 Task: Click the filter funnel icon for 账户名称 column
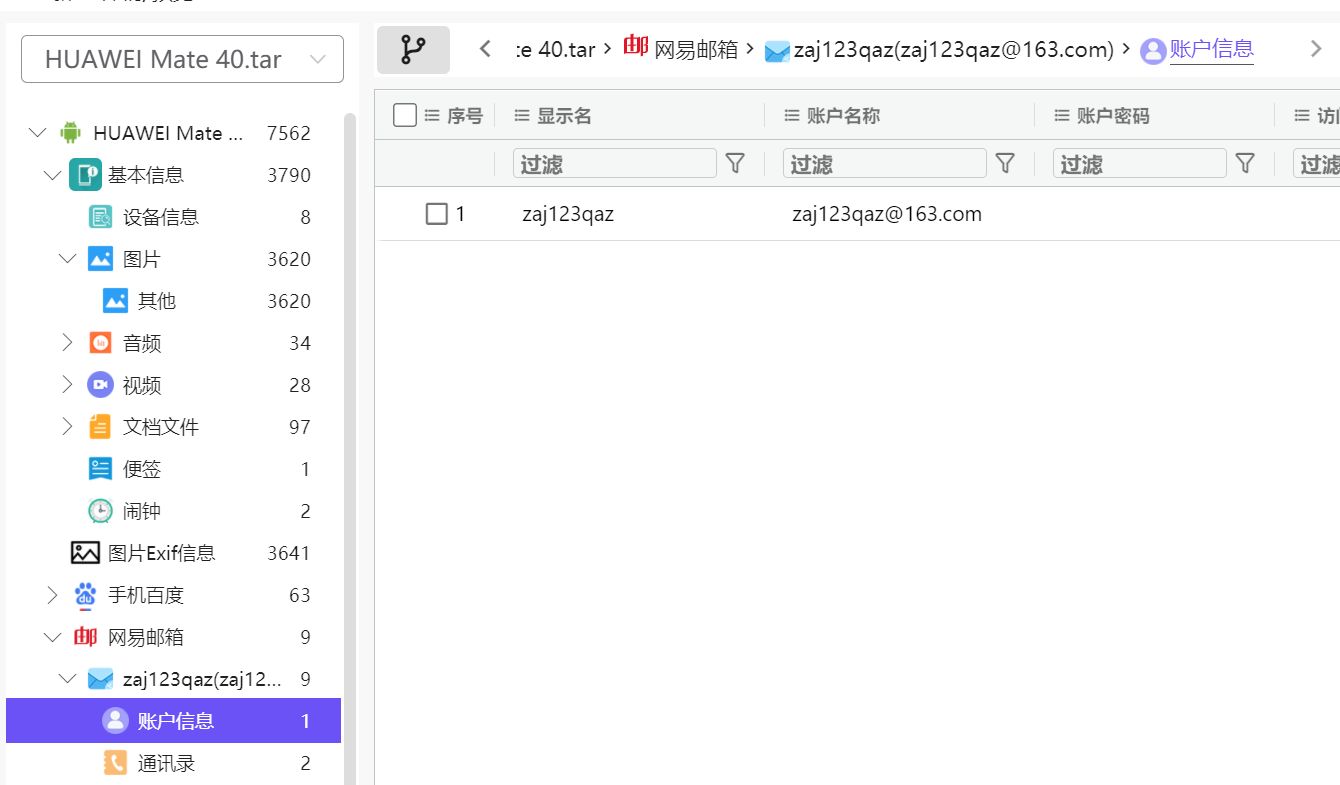tap(1005, 163)
